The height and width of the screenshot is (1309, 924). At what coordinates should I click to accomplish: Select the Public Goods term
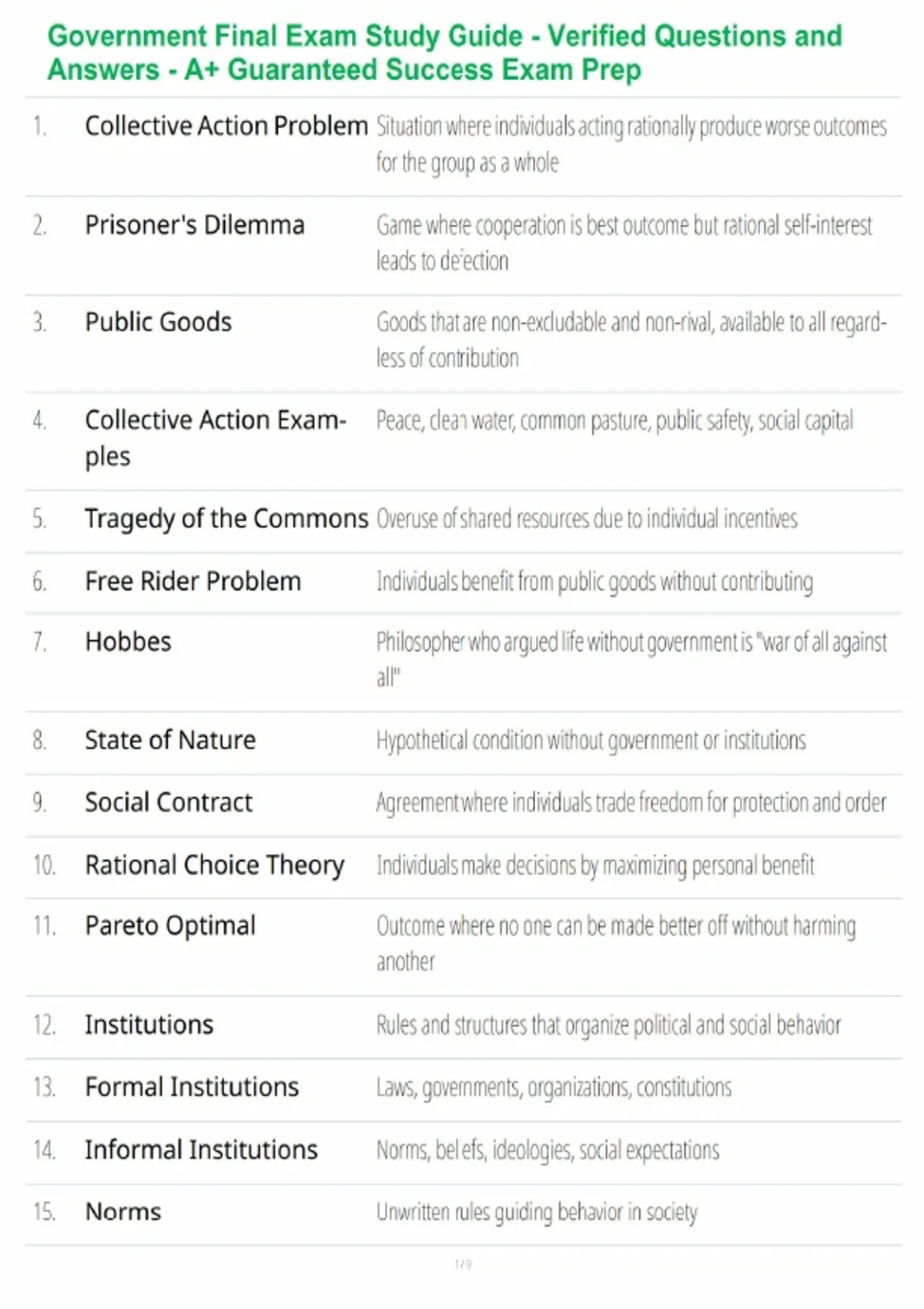[158, 322]
